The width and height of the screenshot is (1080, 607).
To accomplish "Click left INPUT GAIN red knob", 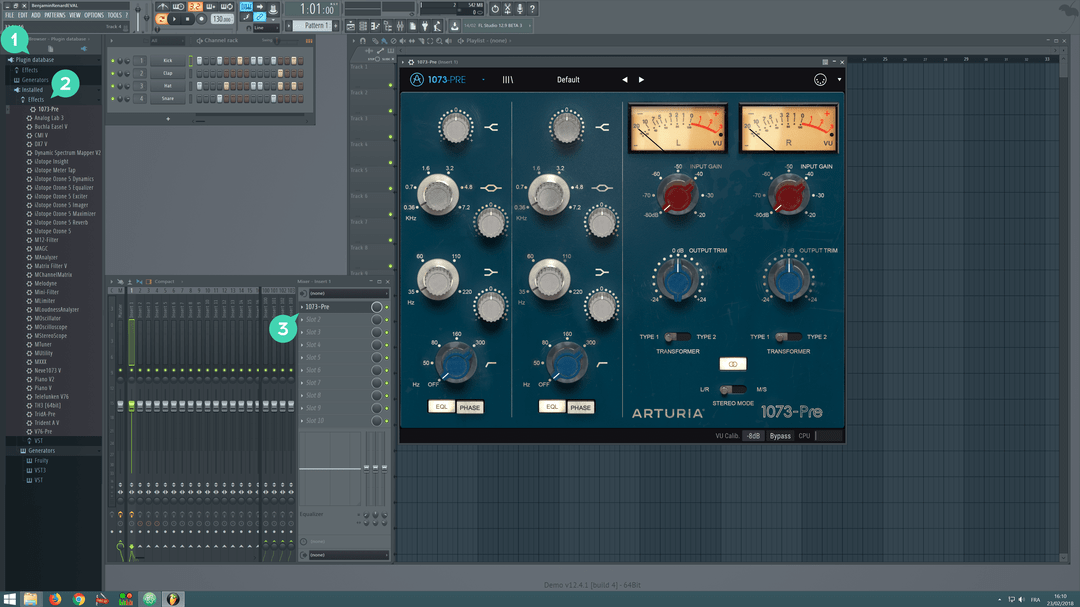I will coord(677,194).
